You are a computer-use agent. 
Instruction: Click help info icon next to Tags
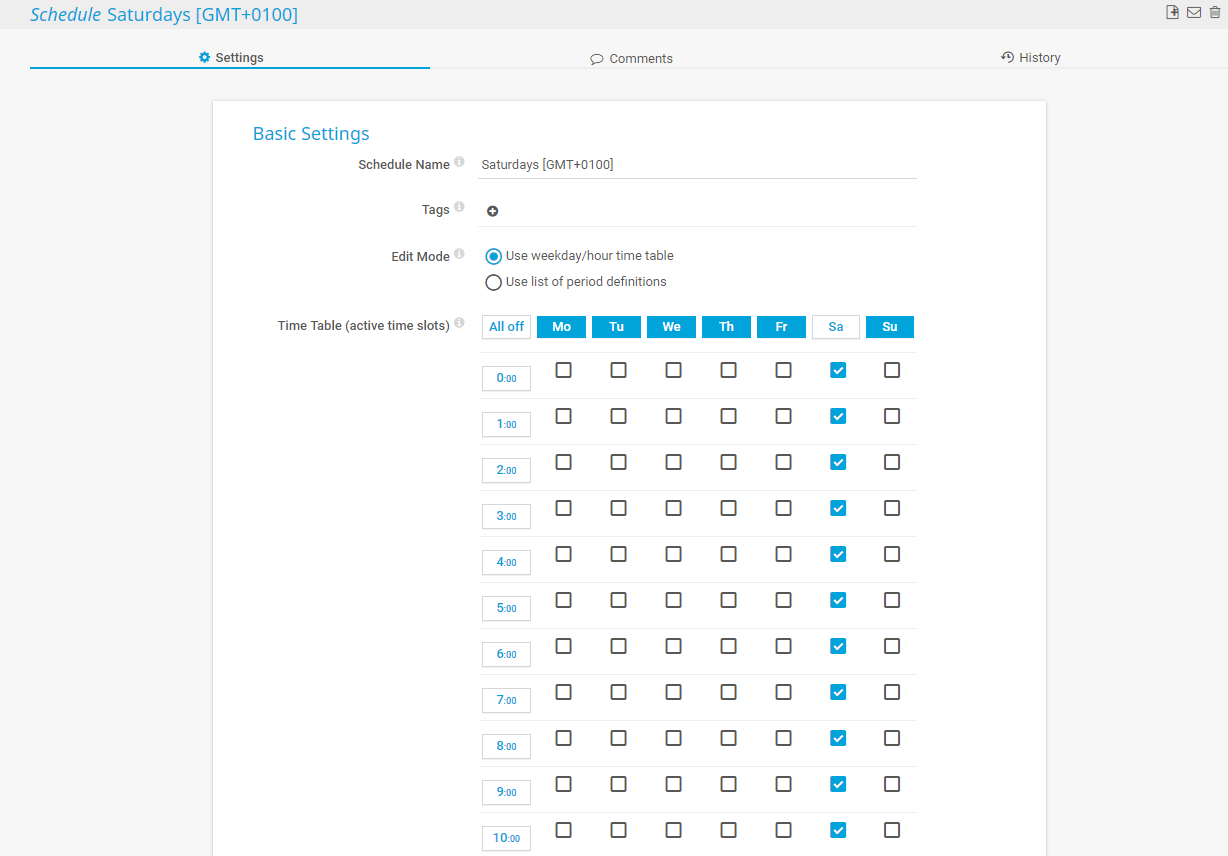pyautogui.click(x=459, y=207)
